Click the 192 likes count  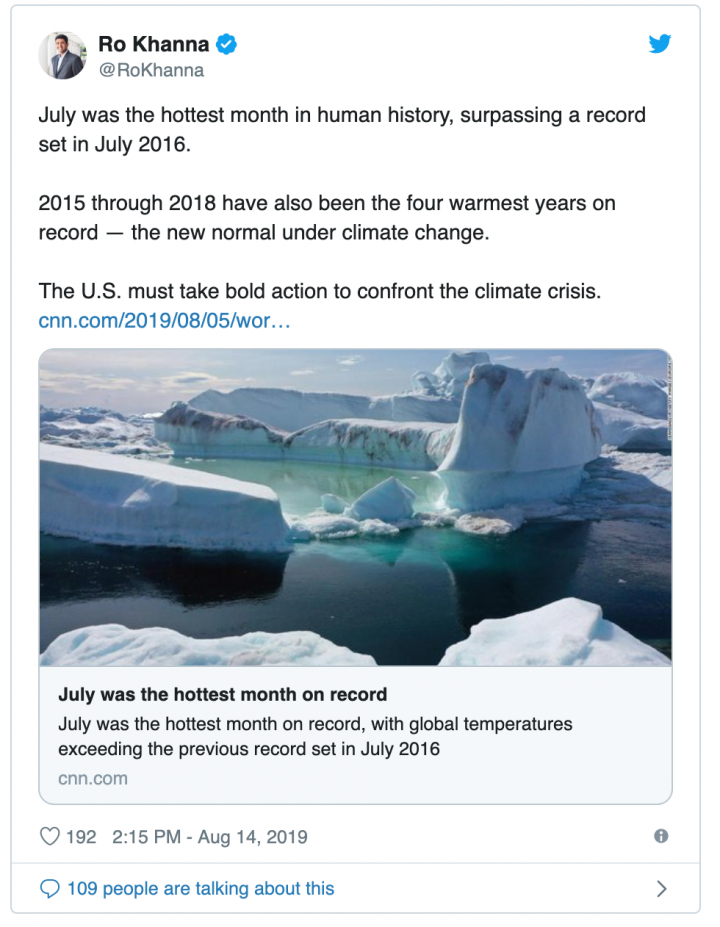coord(81,836)
